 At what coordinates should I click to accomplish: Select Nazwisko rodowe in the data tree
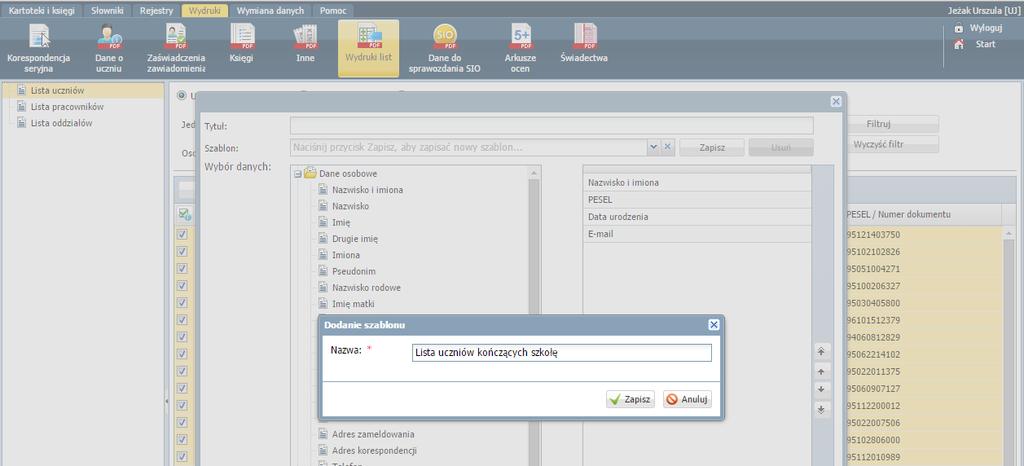(x=366, y=287)
